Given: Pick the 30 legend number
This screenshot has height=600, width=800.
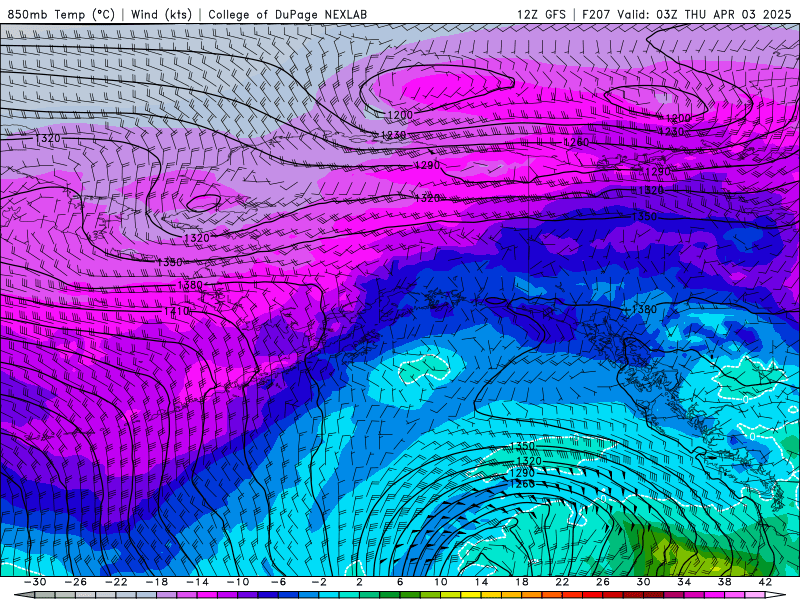Looking at the screenshot, I should pyautogui.click(x=643, y=582).
